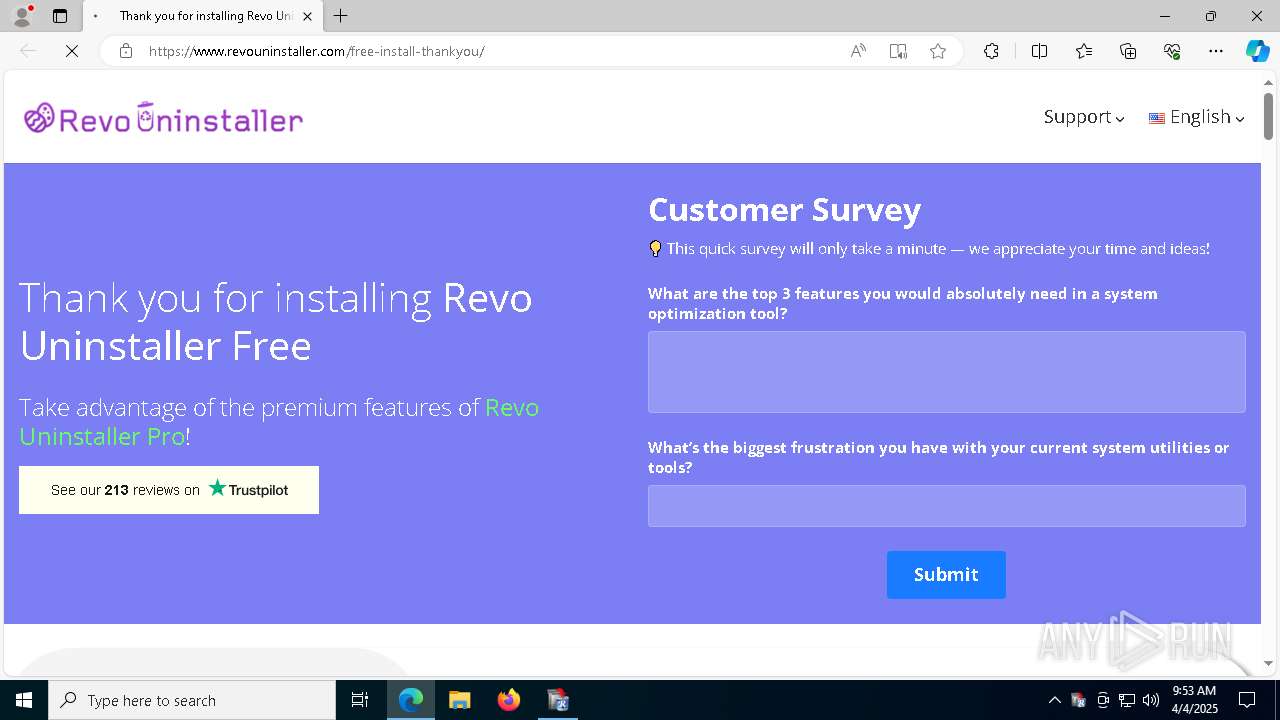Minimize the Edge browser window

coord(1165,16)
